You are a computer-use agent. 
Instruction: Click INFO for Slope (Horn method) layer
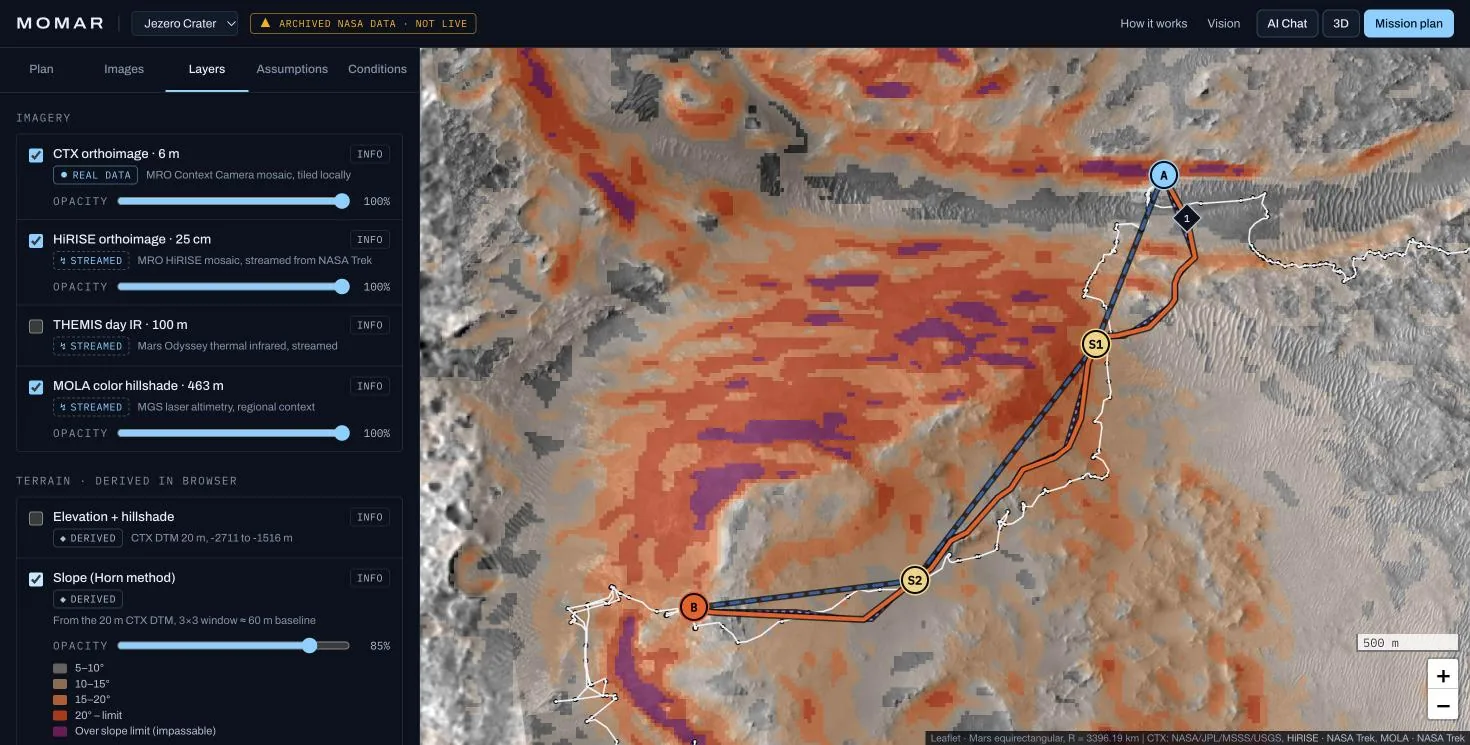click(x=370, y=578)
